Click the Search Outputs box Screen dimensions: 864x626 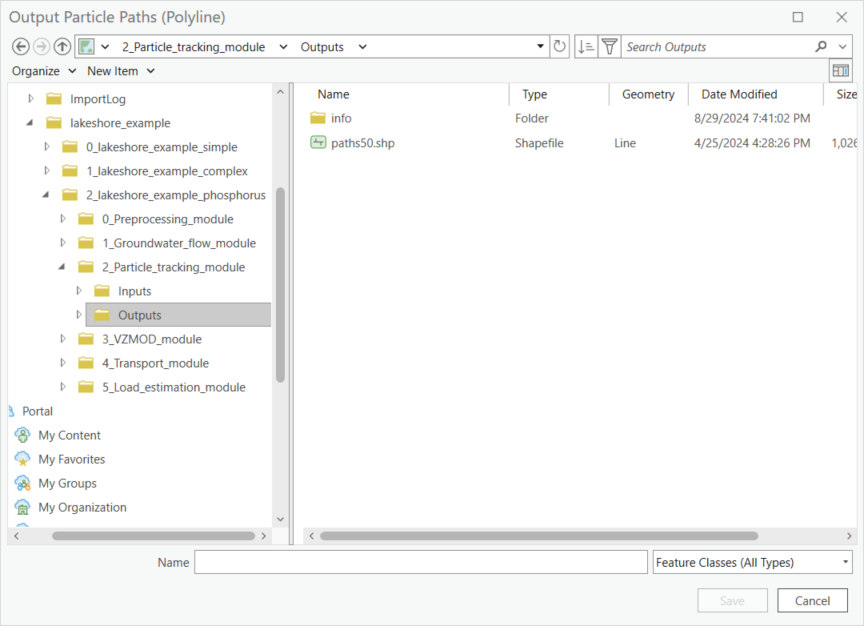(x=717, y=47)
